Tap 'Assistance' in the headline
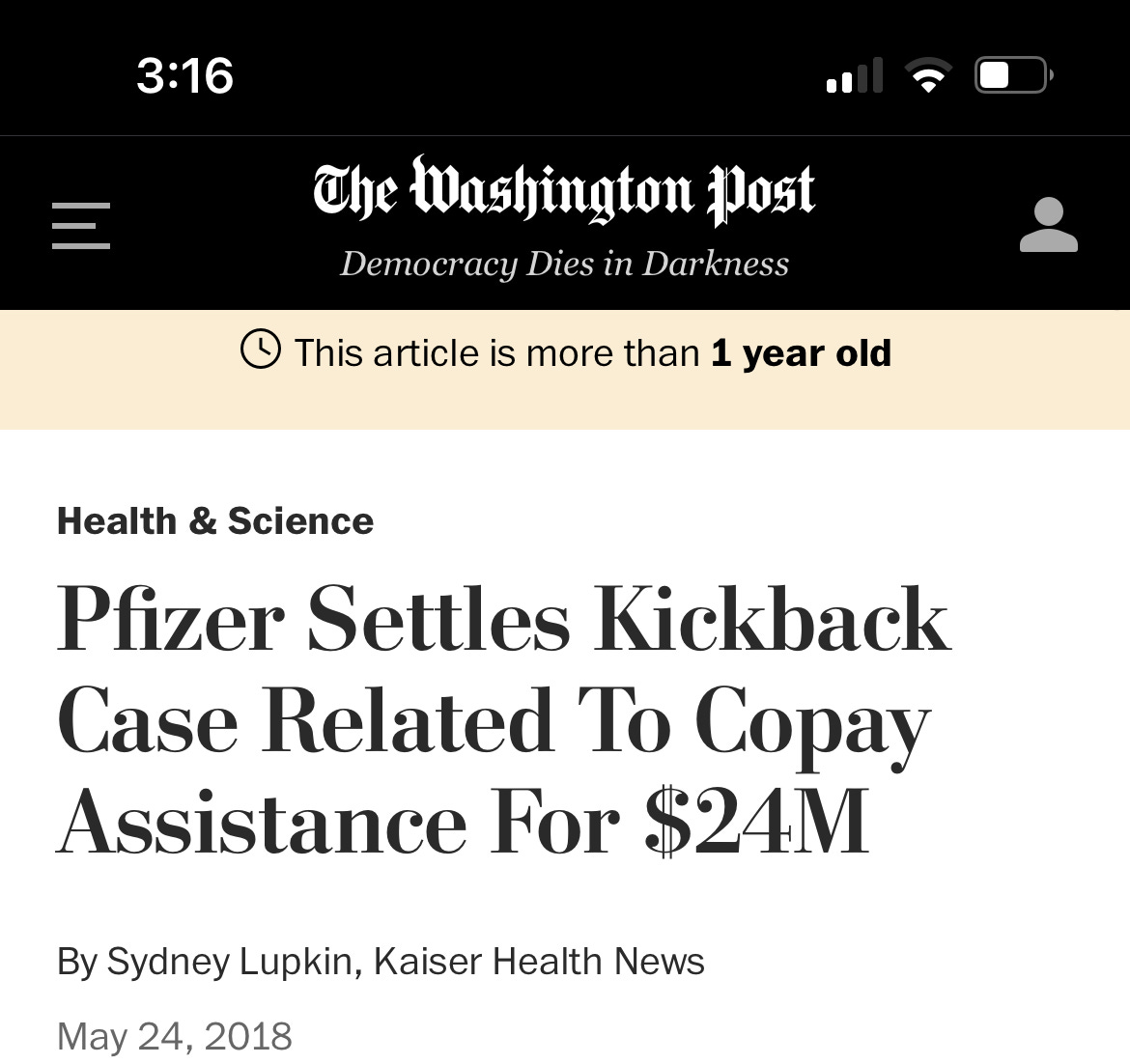1130x1064 pixels. pyautogui.click(x=262, y=822)
